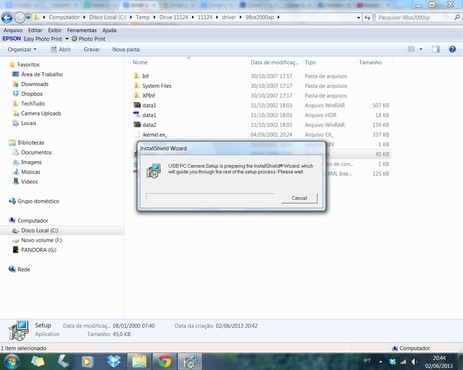Select Área de Trabalho in Favoritos
This screenshot has width=463, height=370.
37,74
